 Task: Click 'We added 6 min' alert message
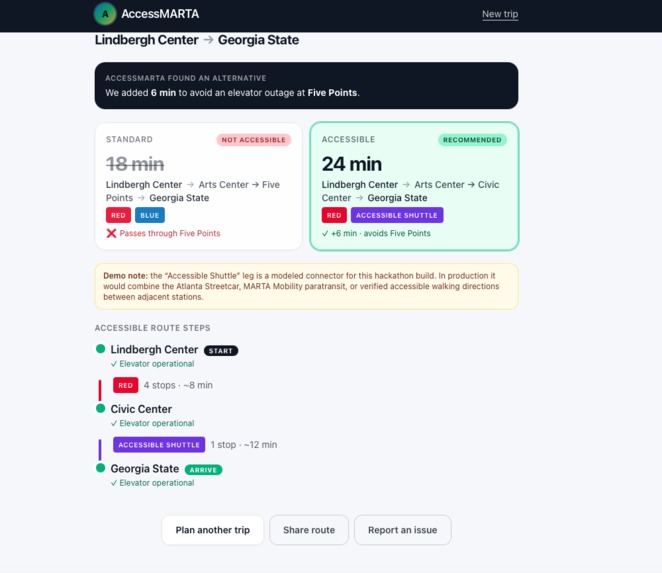coord(232,93)
